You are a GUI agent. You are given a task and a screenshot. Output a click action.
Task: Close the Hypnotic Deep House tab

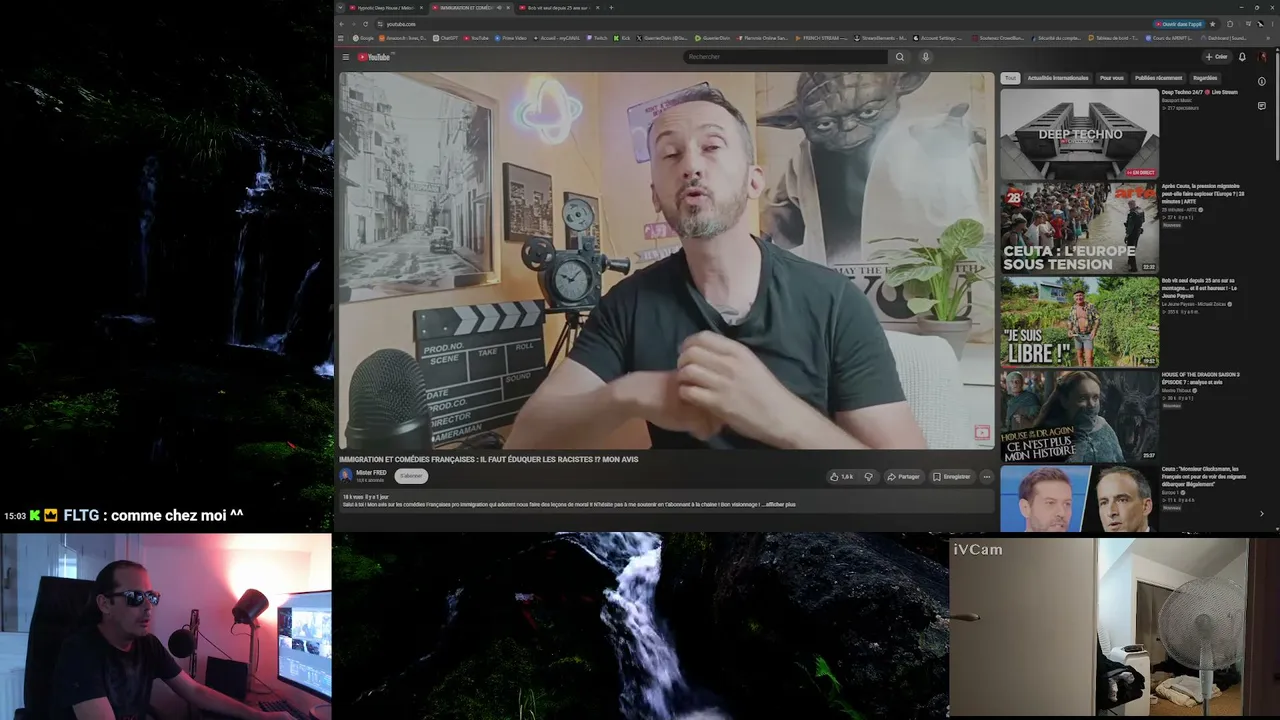pyautogui.click(x=420, y=8)
